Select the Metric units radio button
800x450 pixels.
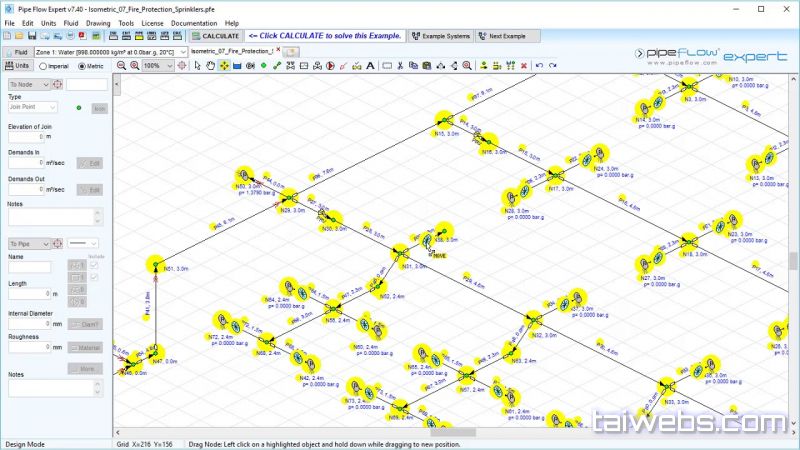click(x=82, y=66)
